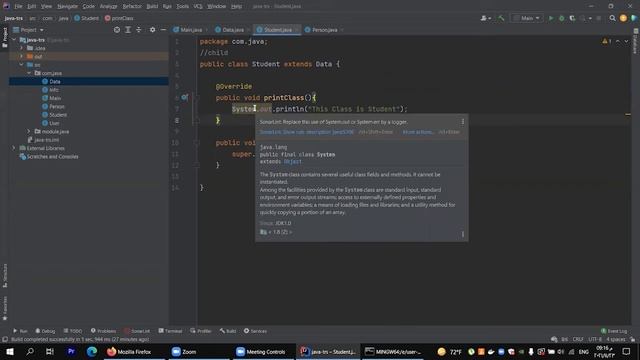Click More actions link in popup
Image resolution: width=640 pixels, height=360 pixels.
coord(418,132)
